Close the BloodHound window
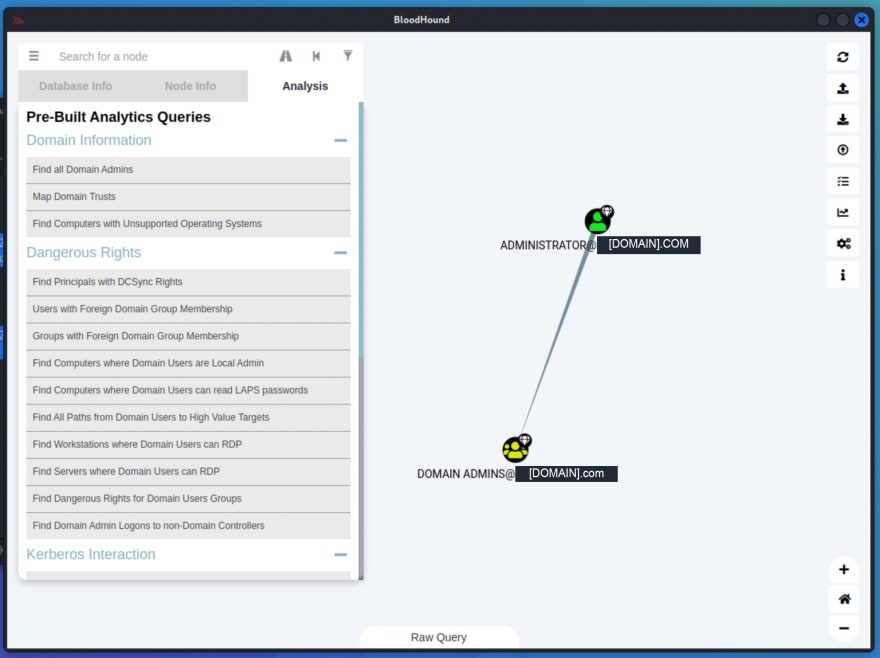The width and height of the screenshot is (880, 658). pyautogui.click(x=861, y=20)
